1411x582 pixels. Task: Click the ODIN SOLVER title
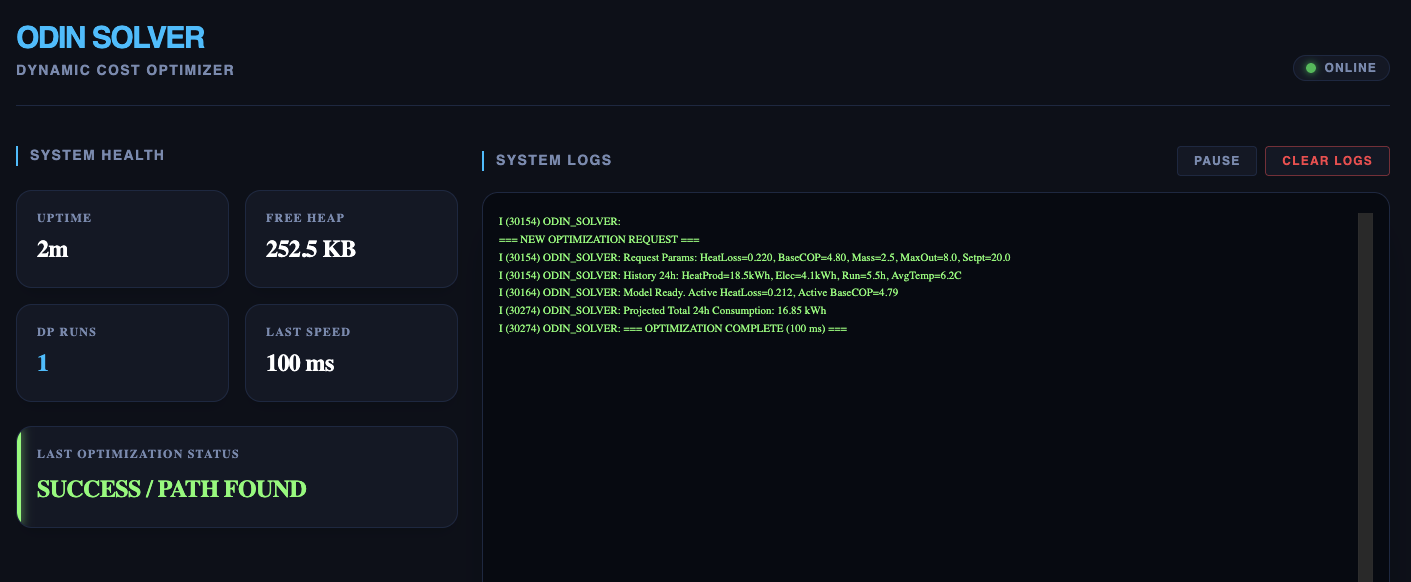tap(111, 38)
